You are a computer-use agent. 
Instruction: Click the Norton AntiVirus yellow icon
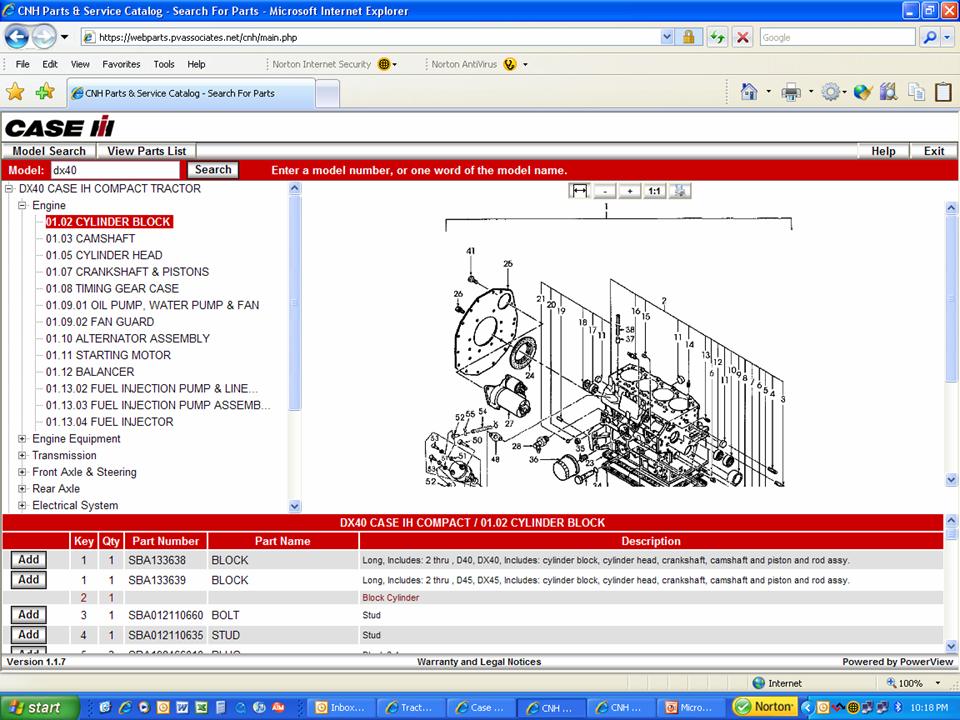(509, 64)
